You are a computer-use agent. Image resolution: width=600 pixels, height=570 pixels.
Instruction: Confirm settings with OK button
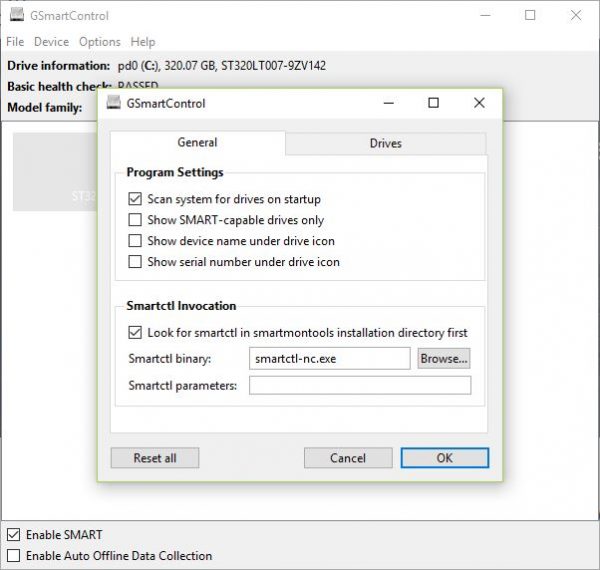(x=445, y=458)
